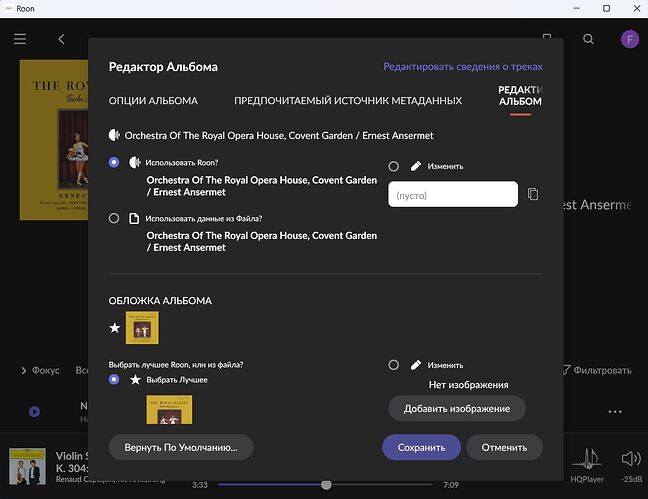Open Редактировать сведения о треках link
The width and height of the screenshot is (648, 499).
coord(463,67)
